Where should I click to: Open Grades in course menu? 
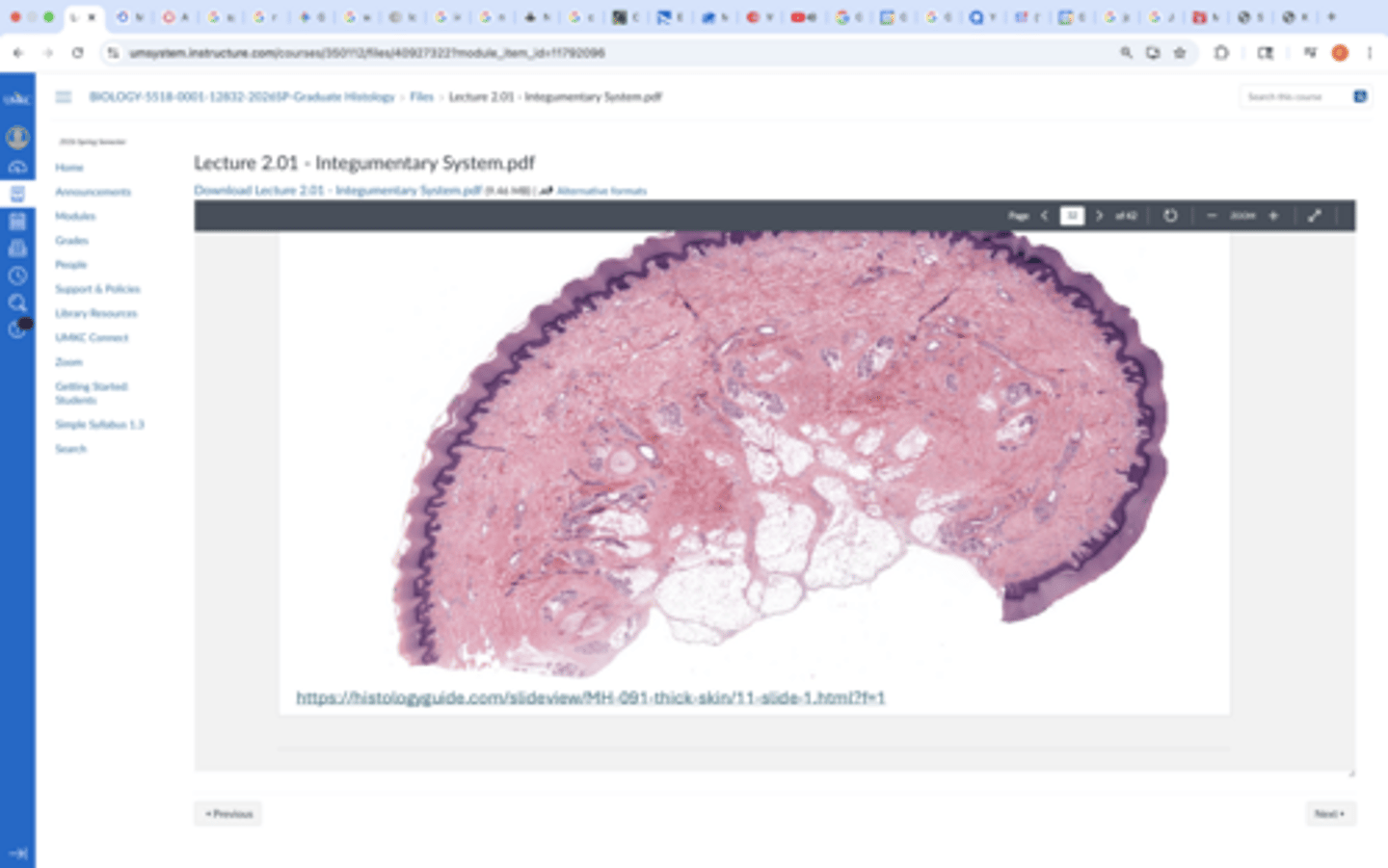pos(71,240)
